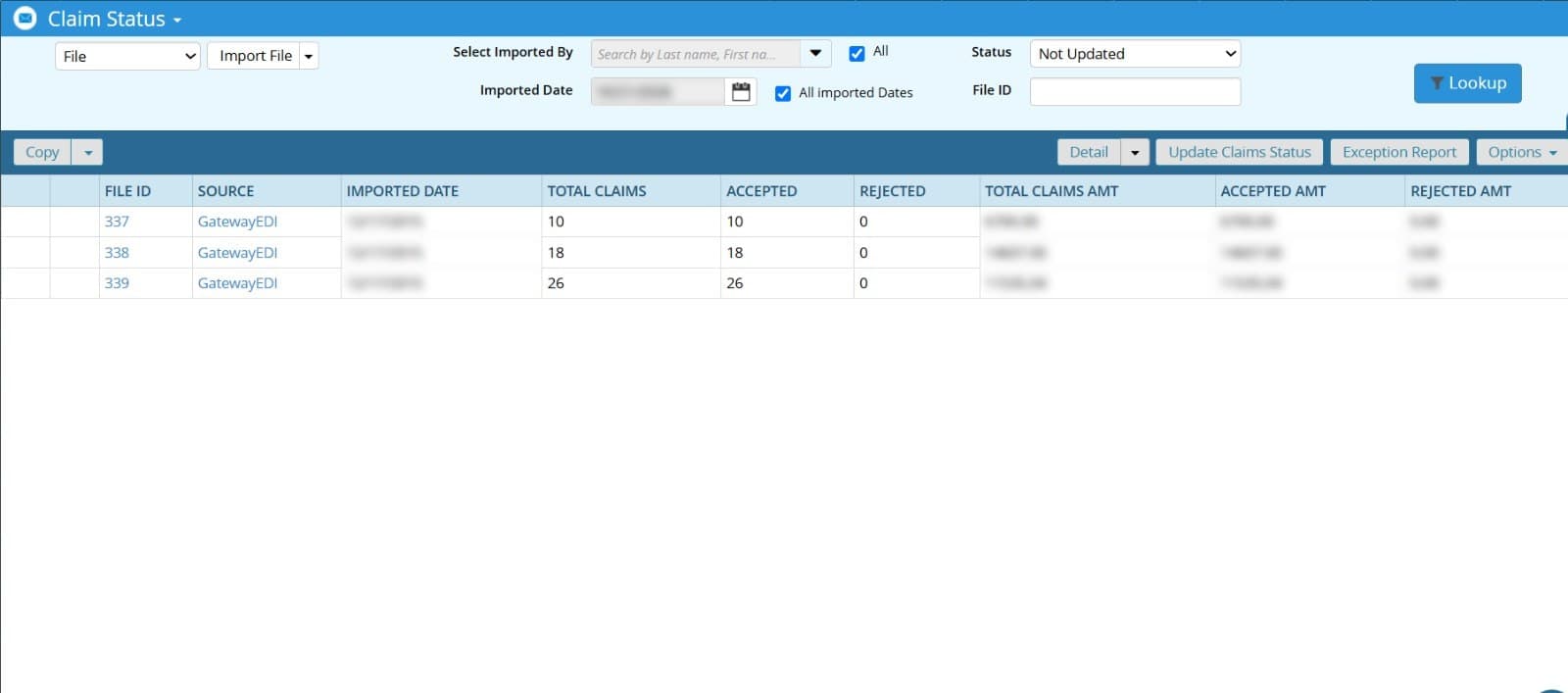Click GatewayEDI source in row 338
This screenshot has height=693, width=1568.
(x=237, y=253)
